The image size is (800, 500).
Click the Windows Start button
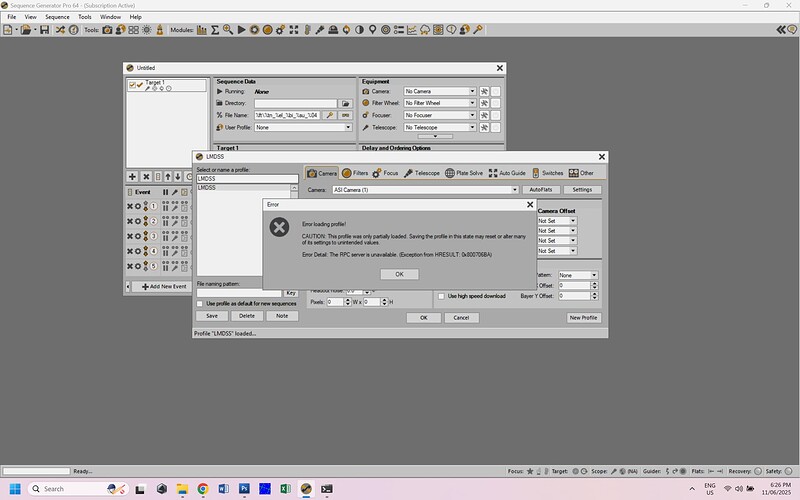tap(15, 489)
